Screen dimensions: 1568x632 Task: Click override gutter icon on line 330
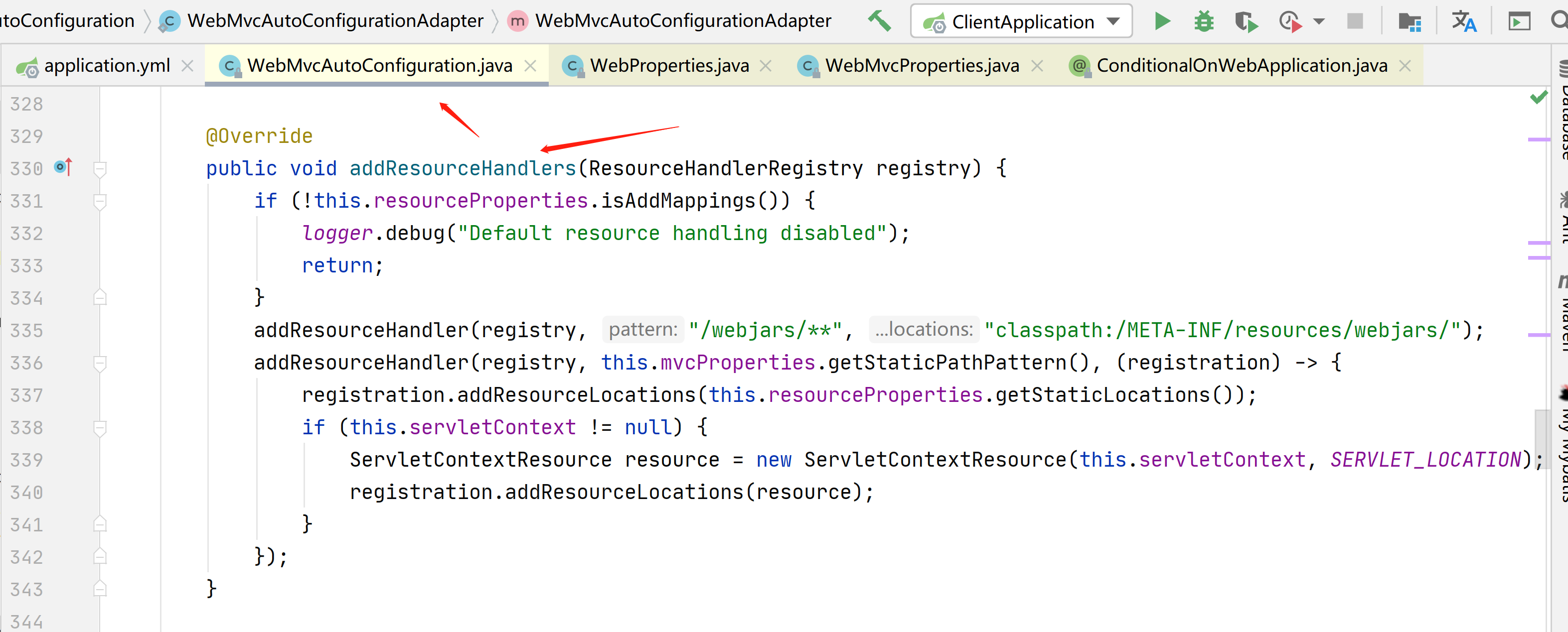63,167
